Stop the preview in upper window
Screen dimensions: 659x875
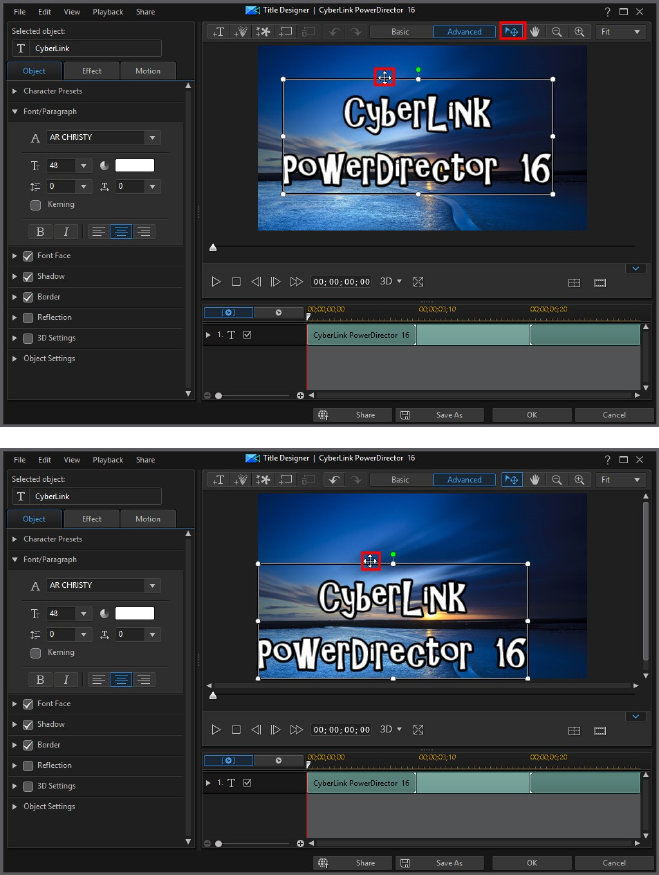pos(236,282)
